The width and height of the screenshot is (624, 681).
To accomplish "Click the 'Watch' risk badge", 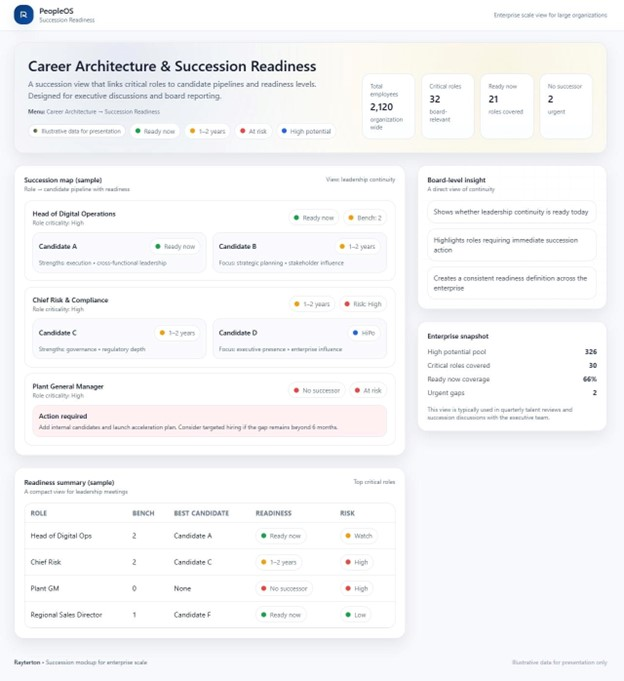I will click(359, 536).
